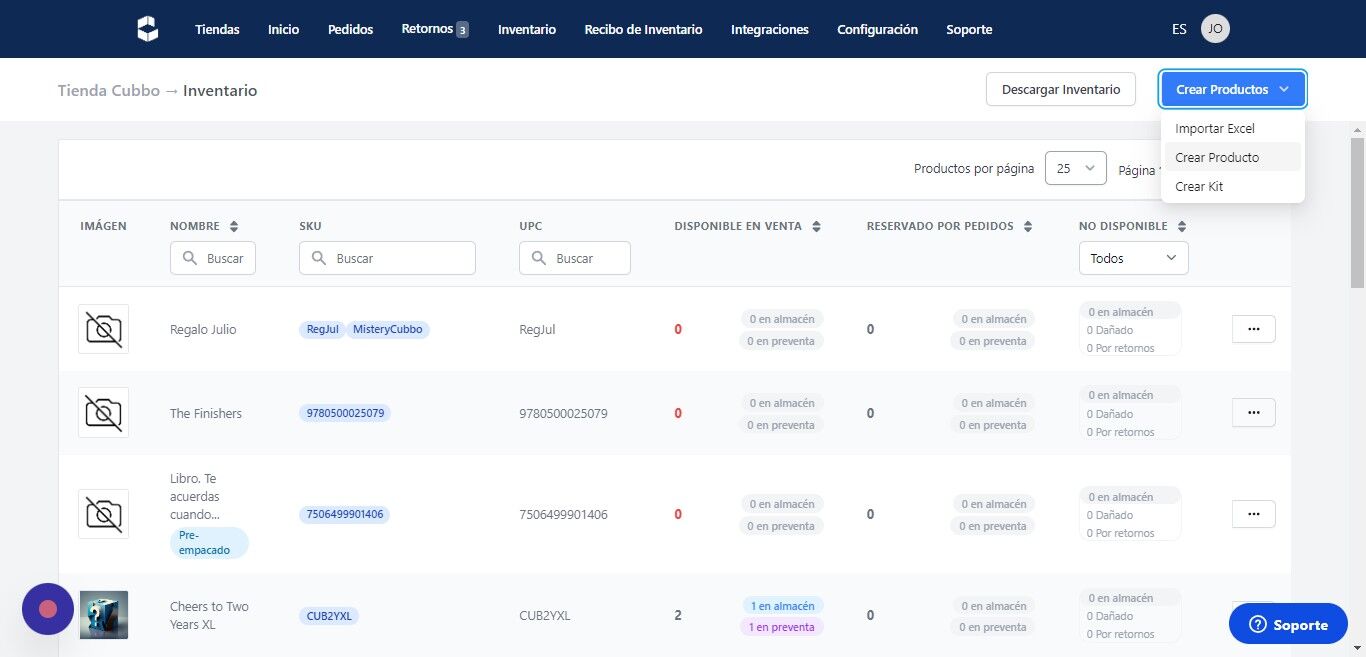Open Soporte in top navigation

coord(969,30)
